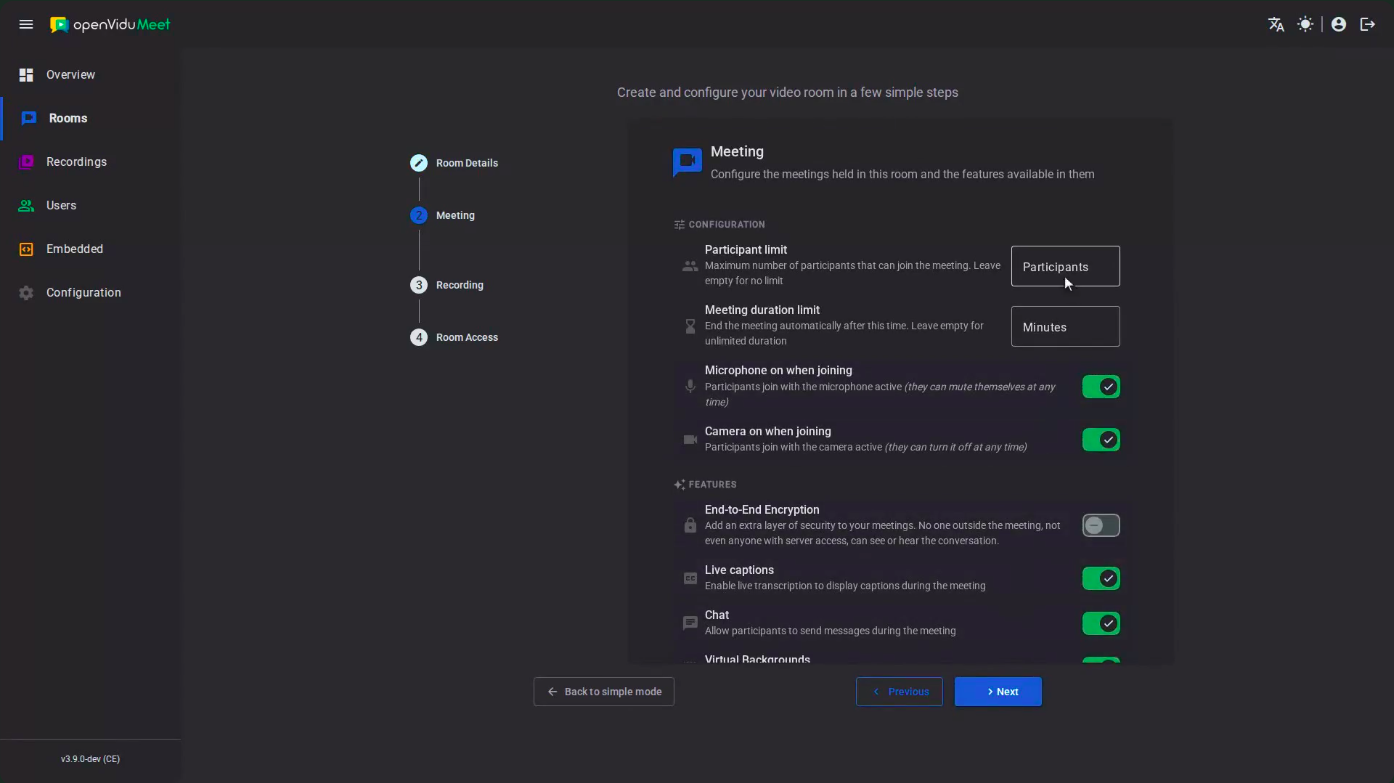Click the Next button
Image resolution: width=1394 pixels, height=783 pixels.
998,692
